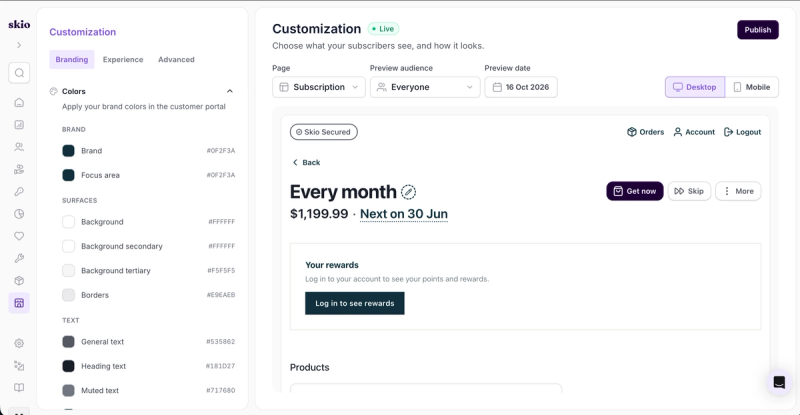Skip the next order
This screenshot has height=415, width=800.
pos(689,191)
